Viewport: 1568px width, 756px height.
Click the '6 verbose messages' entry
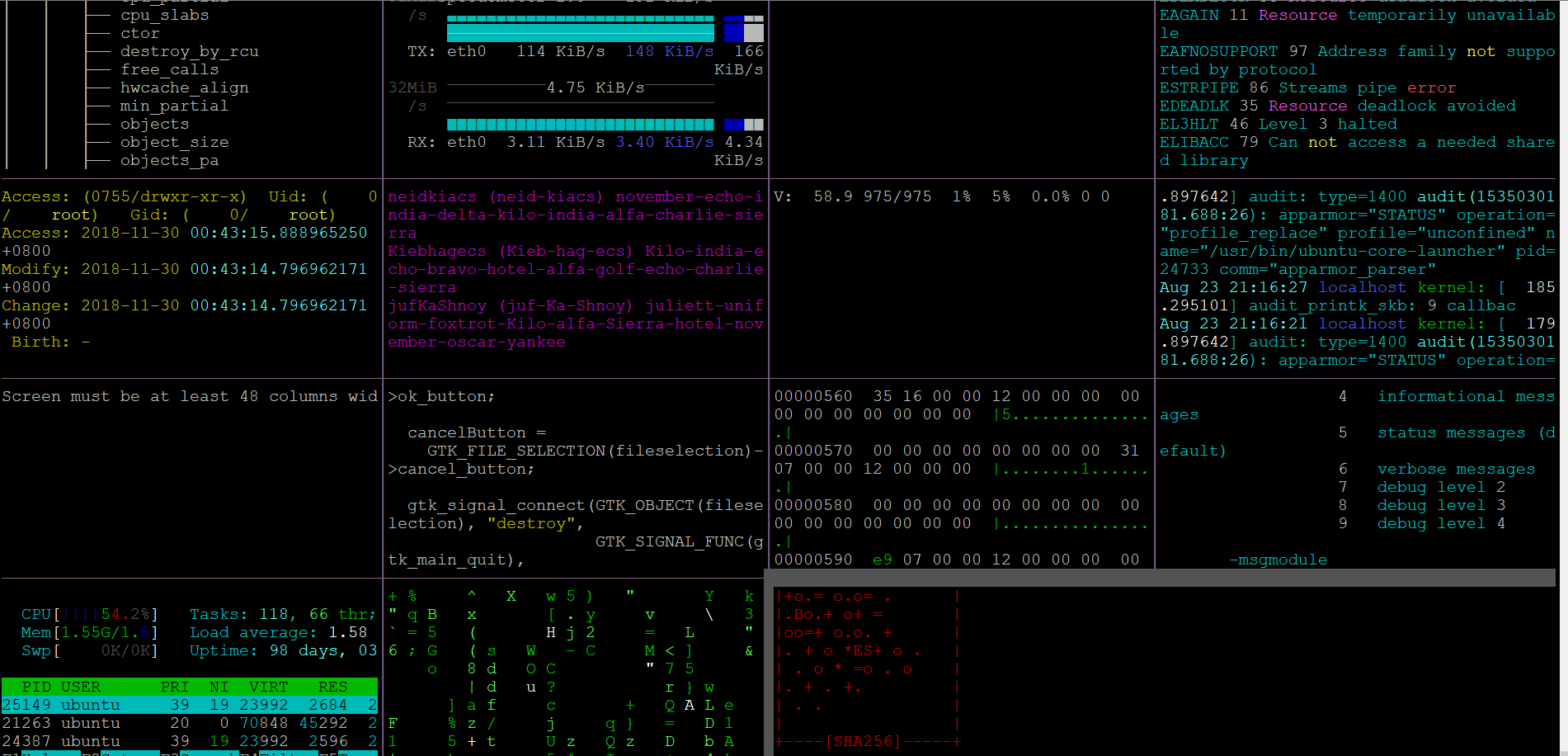pyautogui.click(x=1436, y=469)
